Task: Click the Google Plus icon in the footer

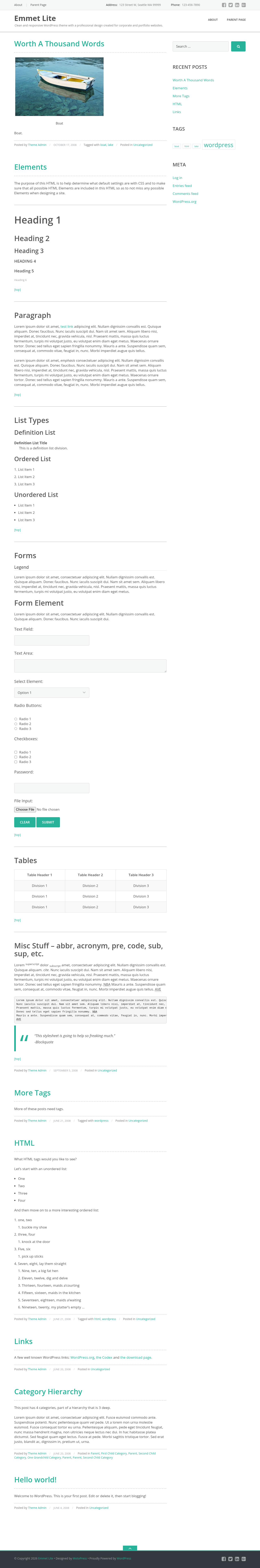Action: pyautogui.click(x=244, y=1559)
